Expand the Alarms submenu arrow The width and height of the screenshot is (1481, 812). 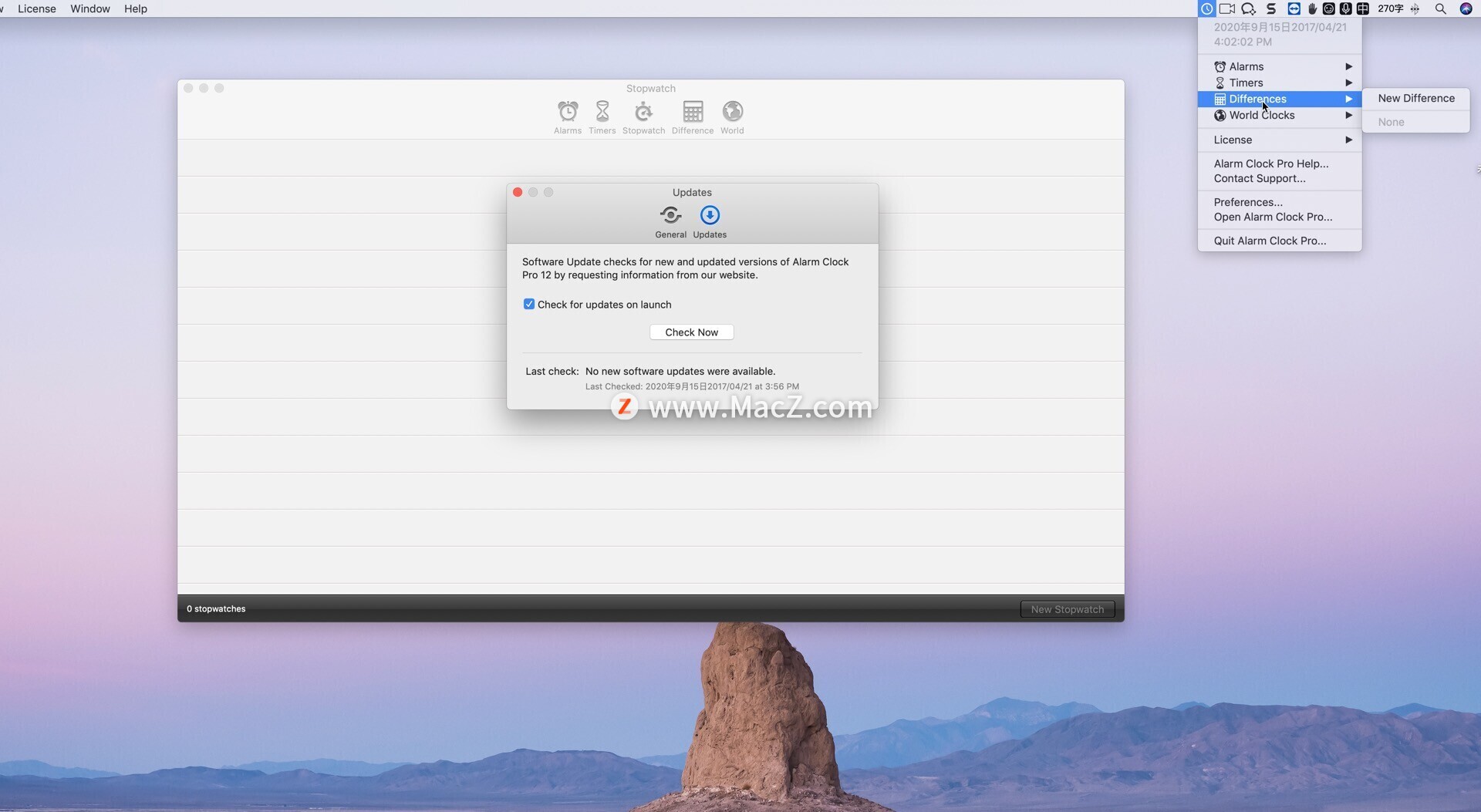tap(1348, 66)
